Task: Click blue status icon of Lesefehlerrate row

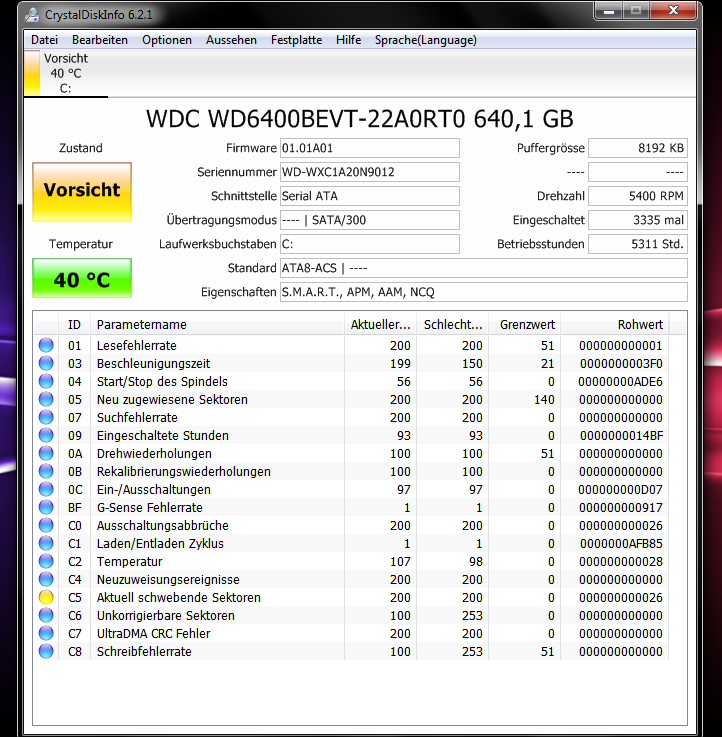Action: (x=46, y=345)
